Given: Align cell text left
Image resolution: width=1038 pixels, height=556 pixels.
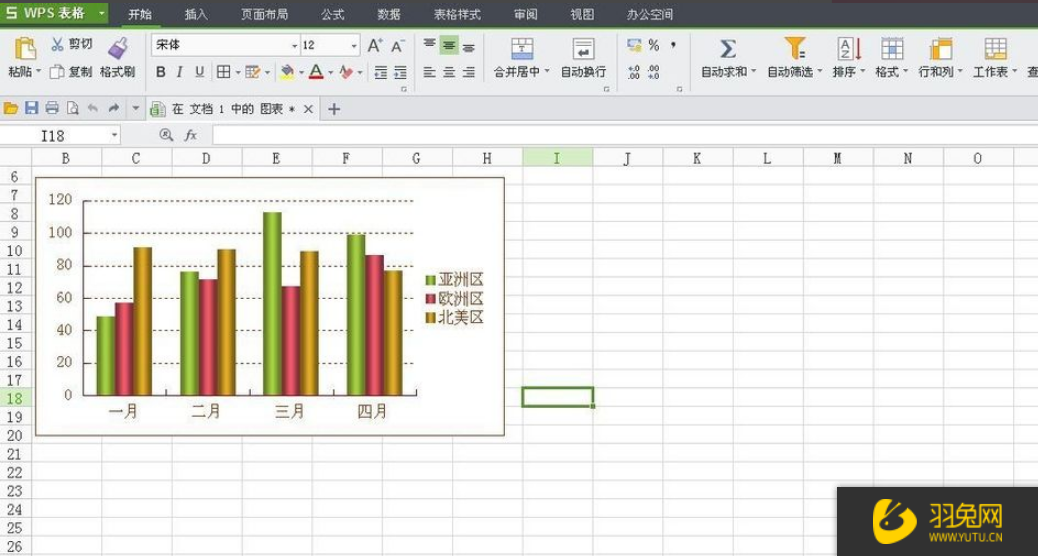Looking at the screenshot, I should point(430,72).
